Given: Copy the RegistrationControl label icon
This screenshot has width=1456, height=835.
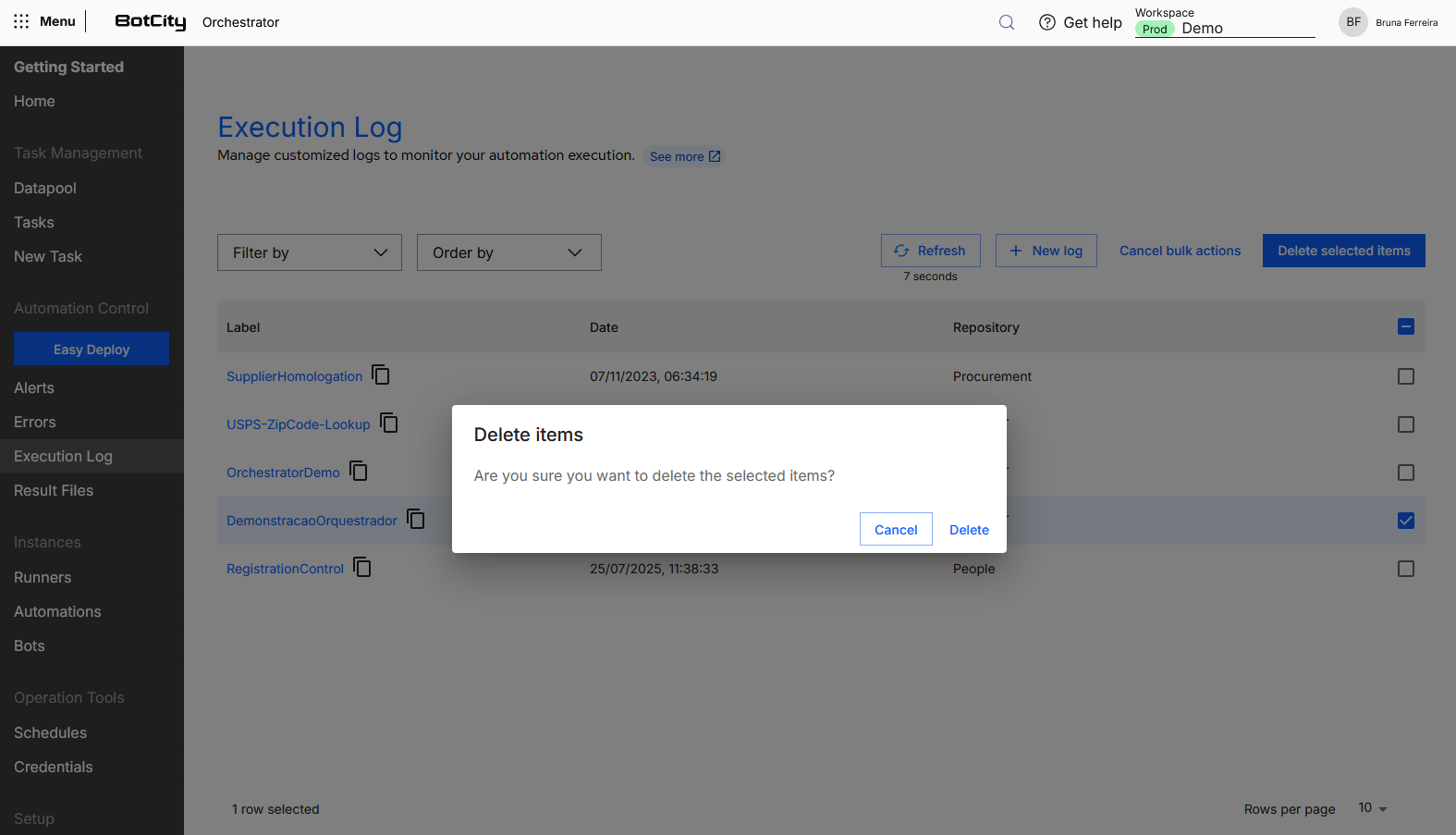Looking at the screenshot, I should point(362,567).
